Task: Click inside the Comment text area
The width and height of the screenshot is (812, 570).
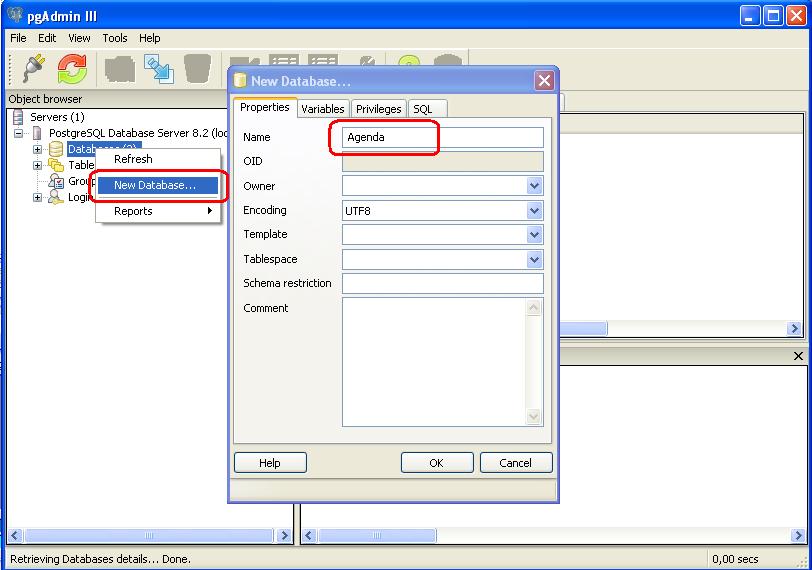Action: [x=434, y=362]
